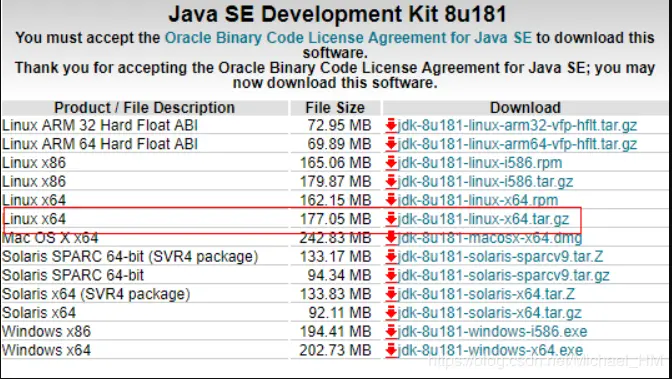Screen dimensions: 672x379
Task: Download jdk-8u181-linux-i586.tar.gz
Action: click(485, 181)
